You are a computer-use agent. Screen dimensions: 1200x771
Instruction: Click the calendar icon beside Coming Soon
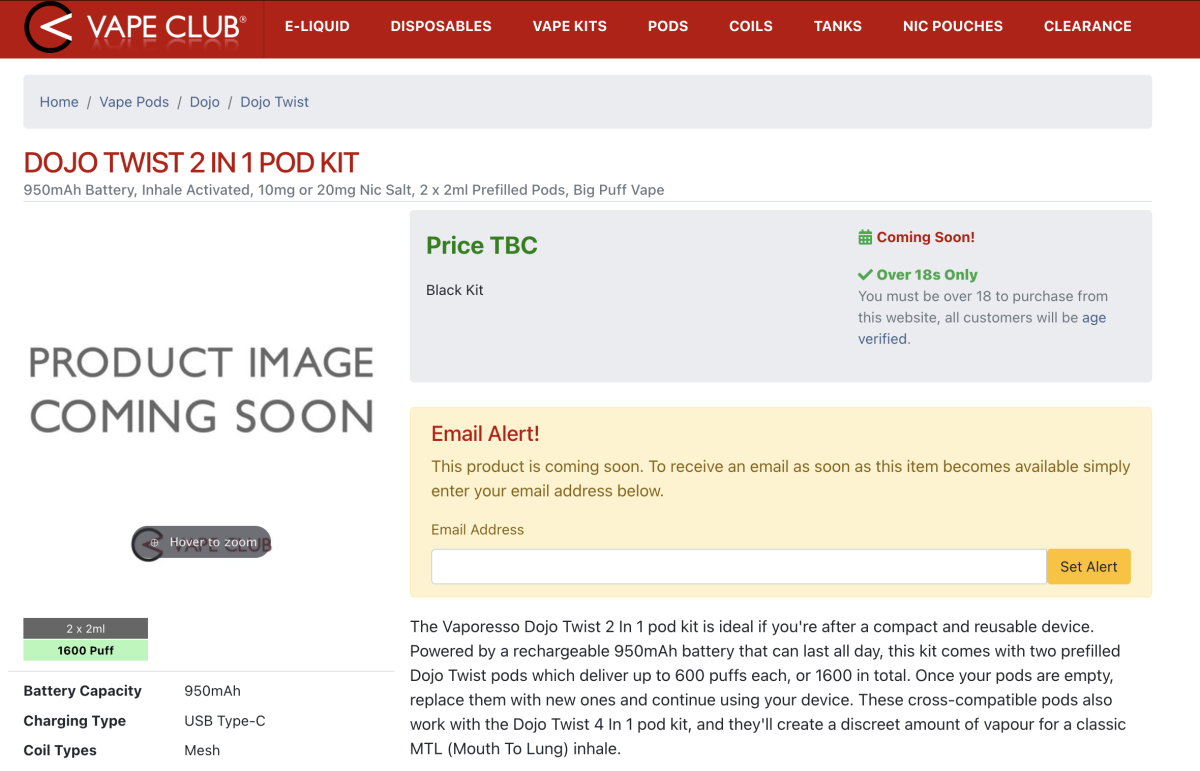865,237
